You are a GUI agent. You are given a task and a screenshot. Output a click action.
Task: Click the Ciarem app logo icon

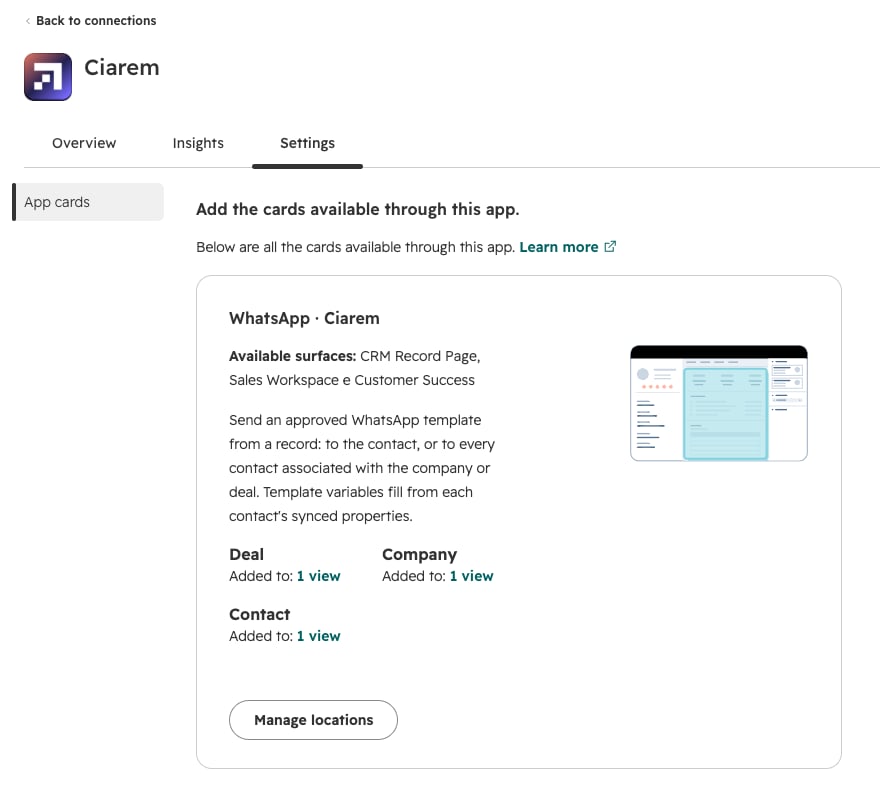point(48,77)
